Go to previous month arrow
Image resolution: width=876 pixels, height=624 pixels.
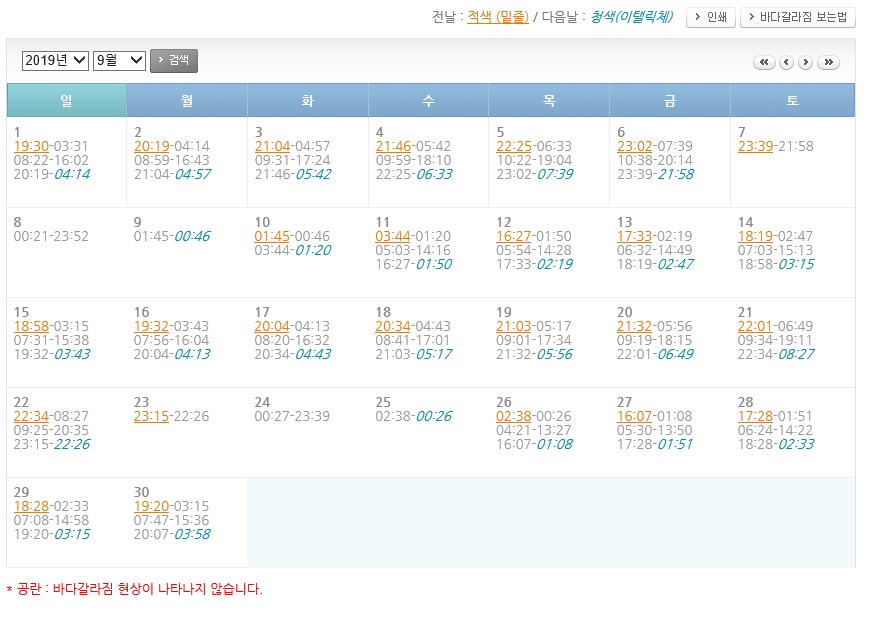(x=786, y=62)
